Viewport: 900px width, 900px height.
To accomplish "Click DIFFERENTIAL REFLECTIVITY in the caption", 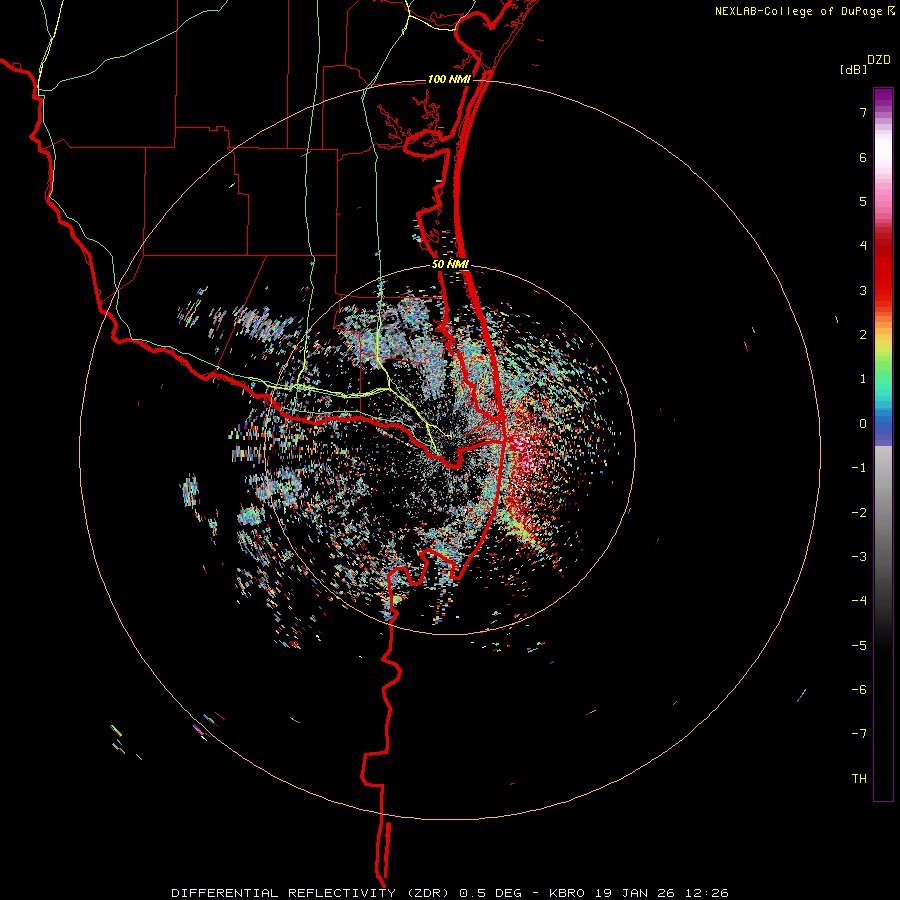I will [x=284, y=893].
